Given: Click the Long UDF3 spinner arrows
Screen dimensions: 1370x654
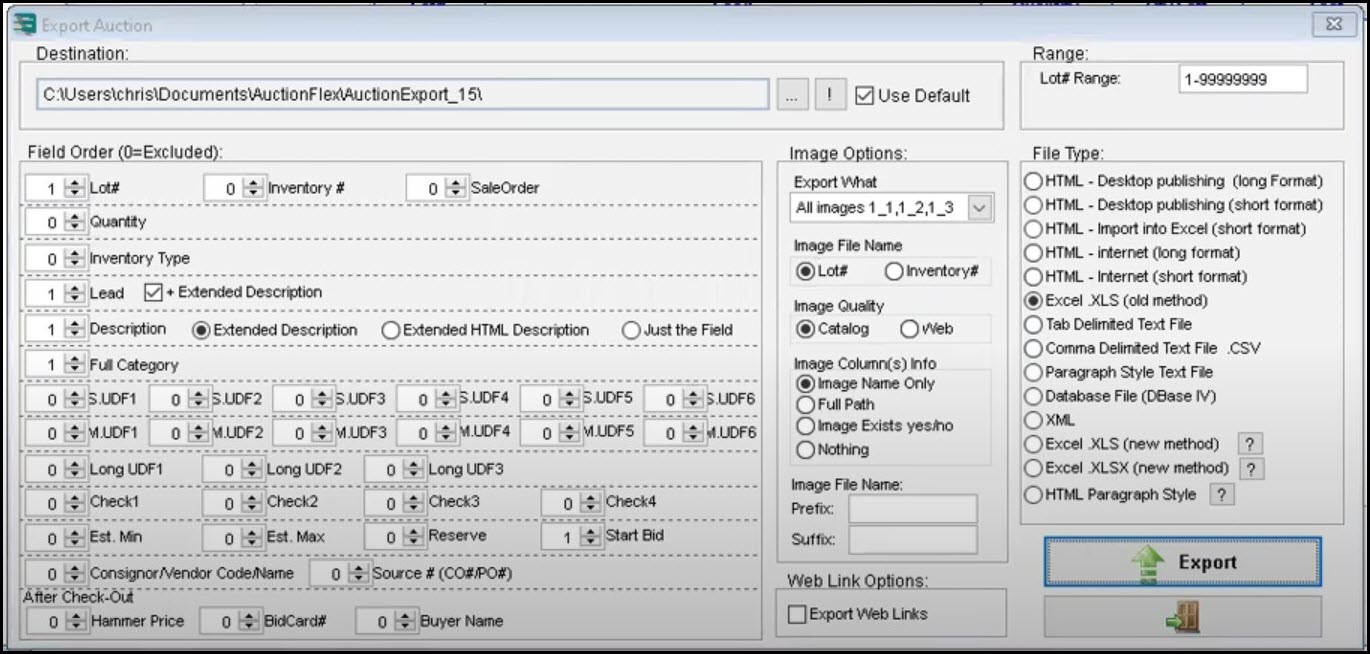Looking at the screenshot, I should click(415, 470).
